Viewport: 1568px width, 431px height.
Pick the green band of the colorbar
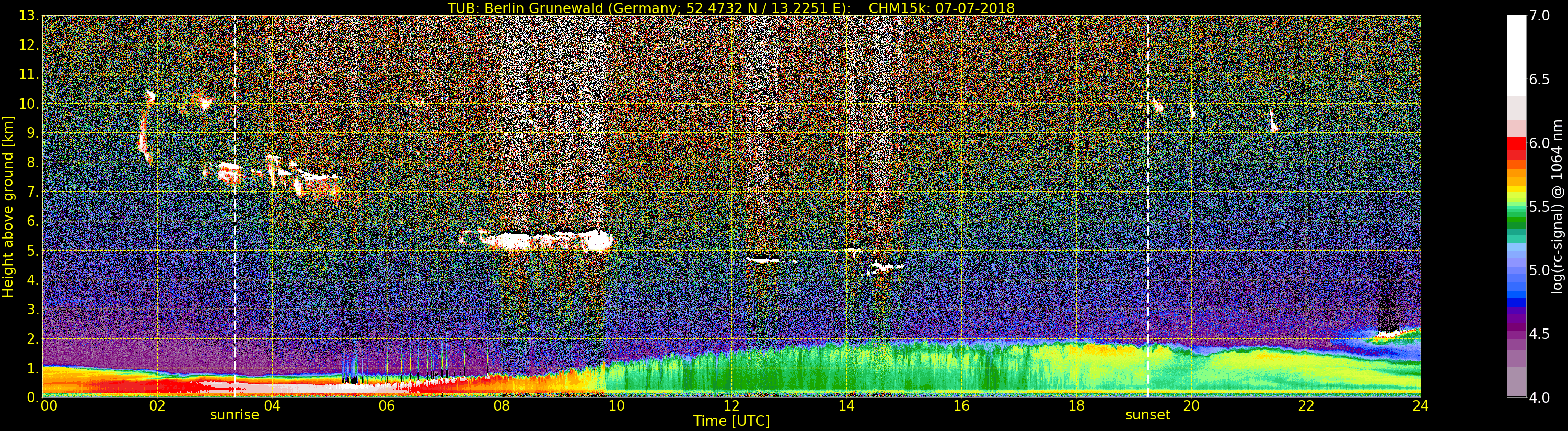[1516, 217]
